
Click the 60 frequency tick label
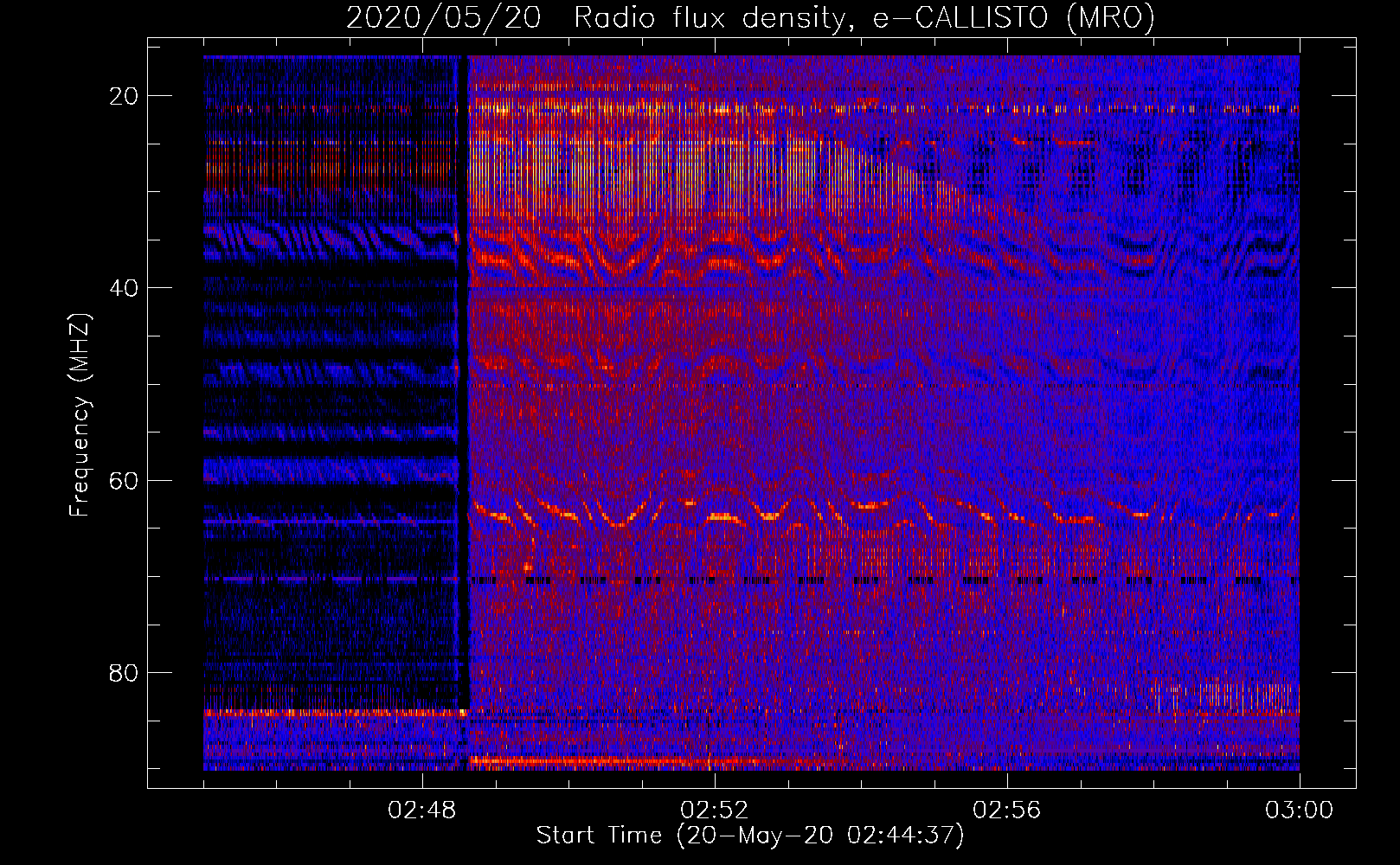coord(125,480)
